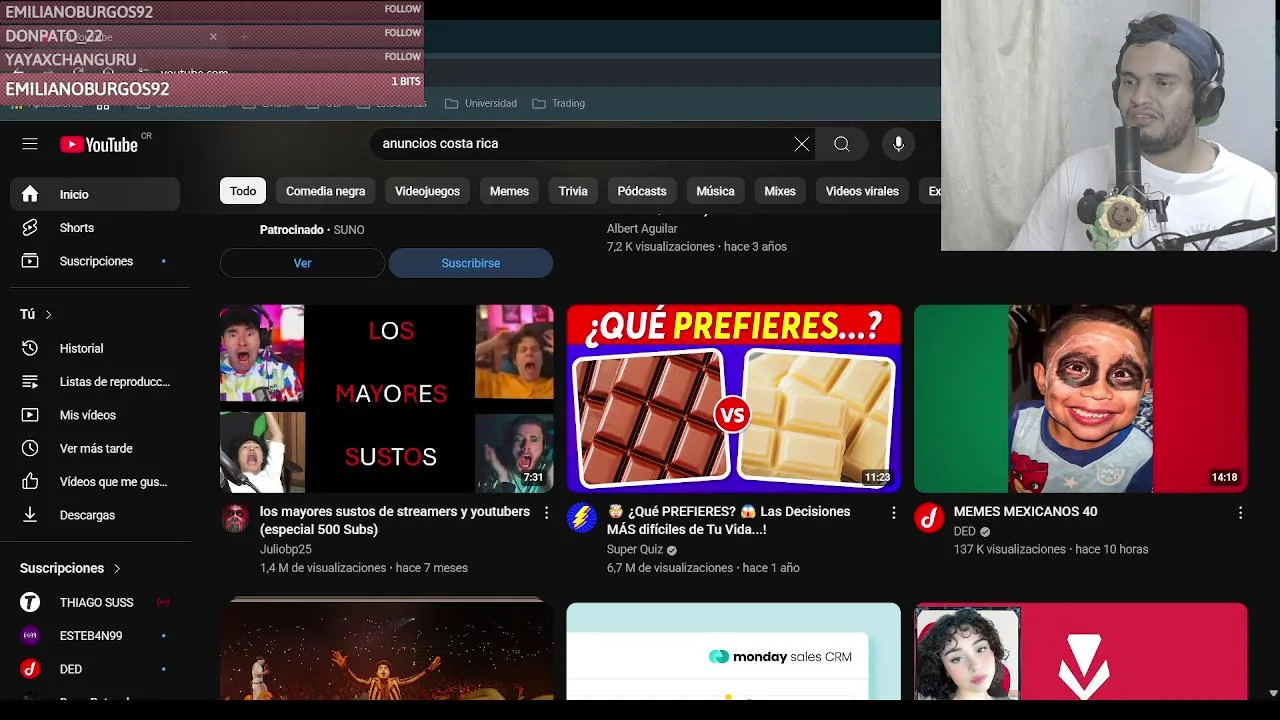The height and width of the screenshot is (720, 1280).
Task: Open Listas de reproducción in the sidebar
Action: (95, 382)
